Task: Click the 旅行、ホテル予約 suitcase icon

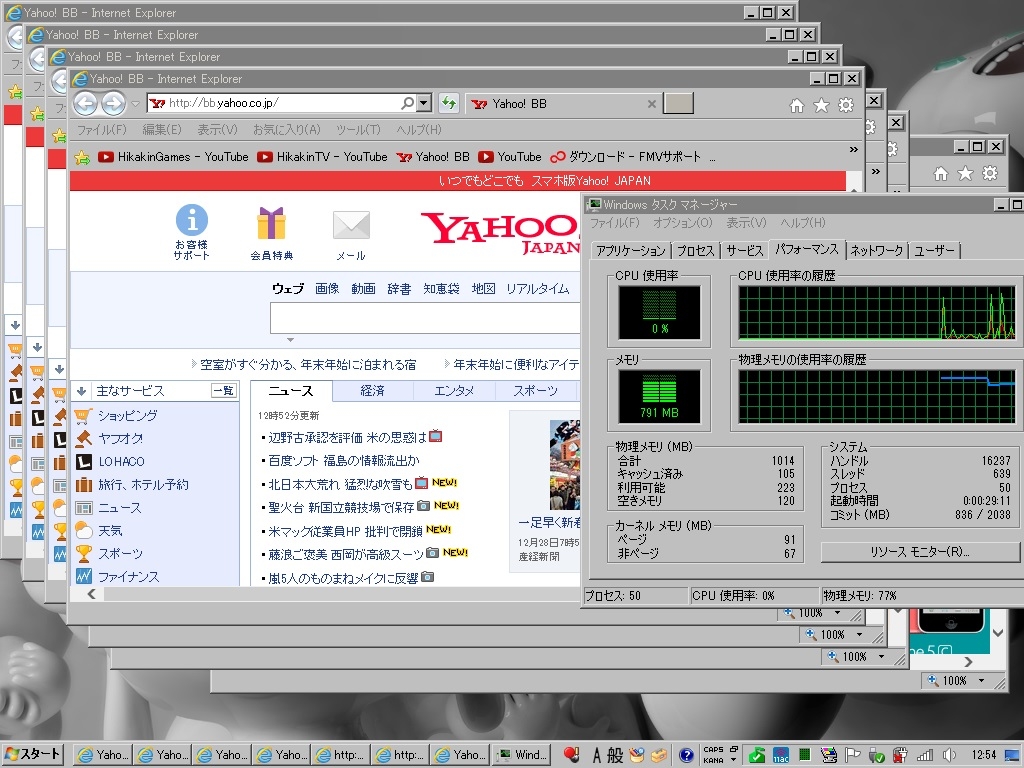Action: tap(84, 485)
